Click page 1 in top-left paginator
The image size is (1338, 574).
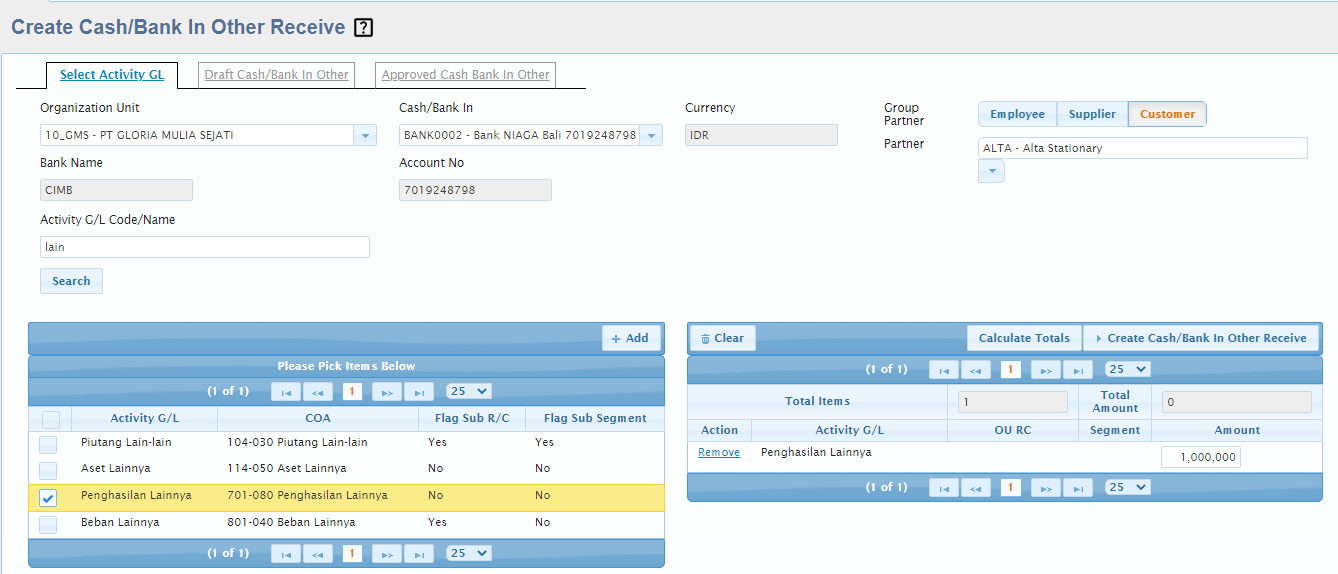pyautogui.click(x=352, y=391)
